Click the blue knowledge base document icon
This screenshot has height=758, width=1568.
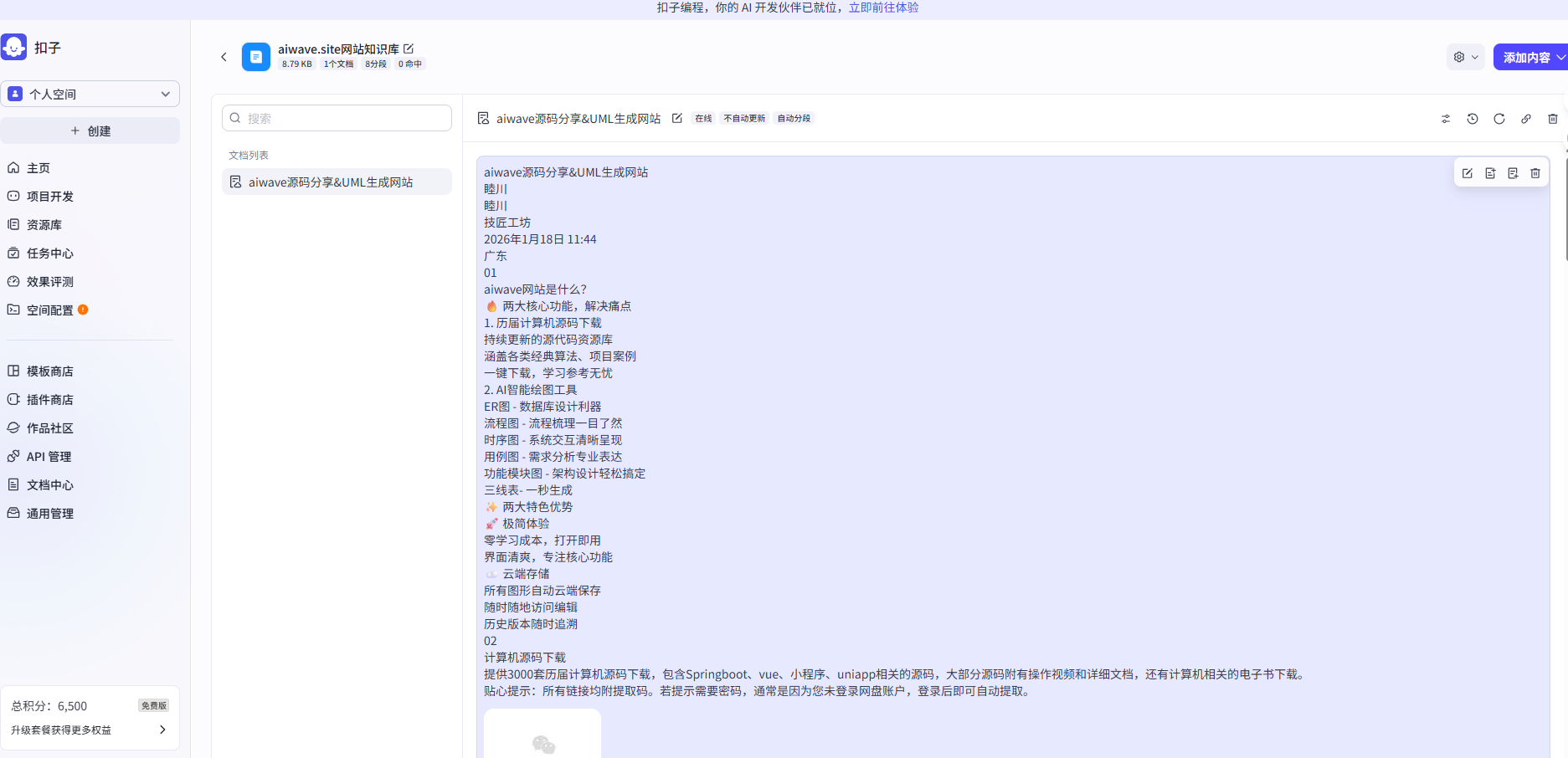click(256, 57)
